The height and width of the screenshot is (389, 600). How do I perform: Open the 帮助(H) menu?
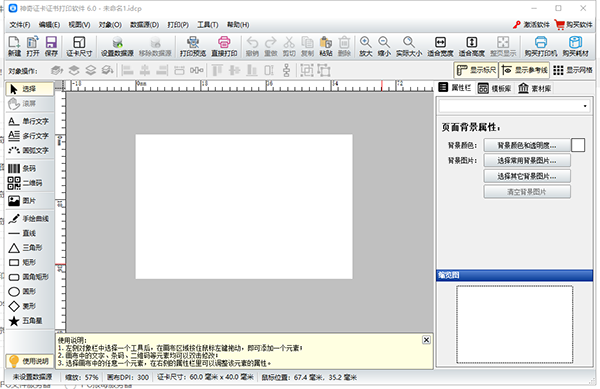pos(238,25)
